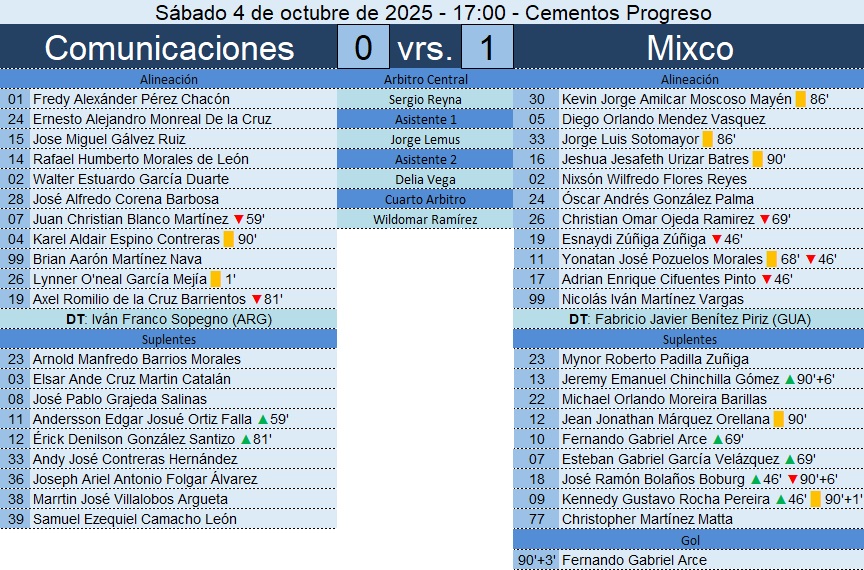Select referee name Sergio Reyna

[x=425, y=99]
